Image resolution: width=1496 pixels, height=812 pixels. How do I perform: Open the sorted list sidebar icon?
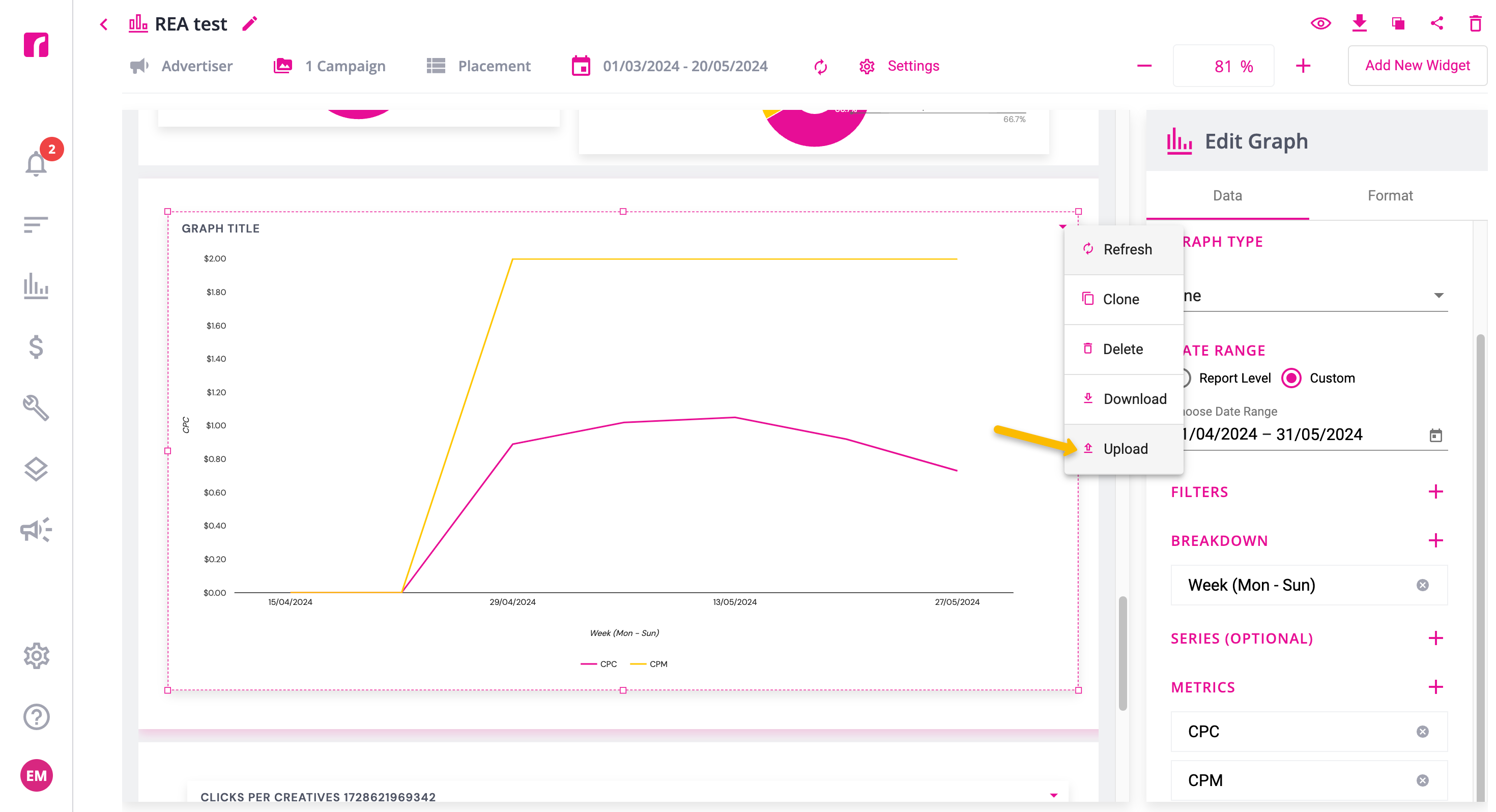coord(36,224)
